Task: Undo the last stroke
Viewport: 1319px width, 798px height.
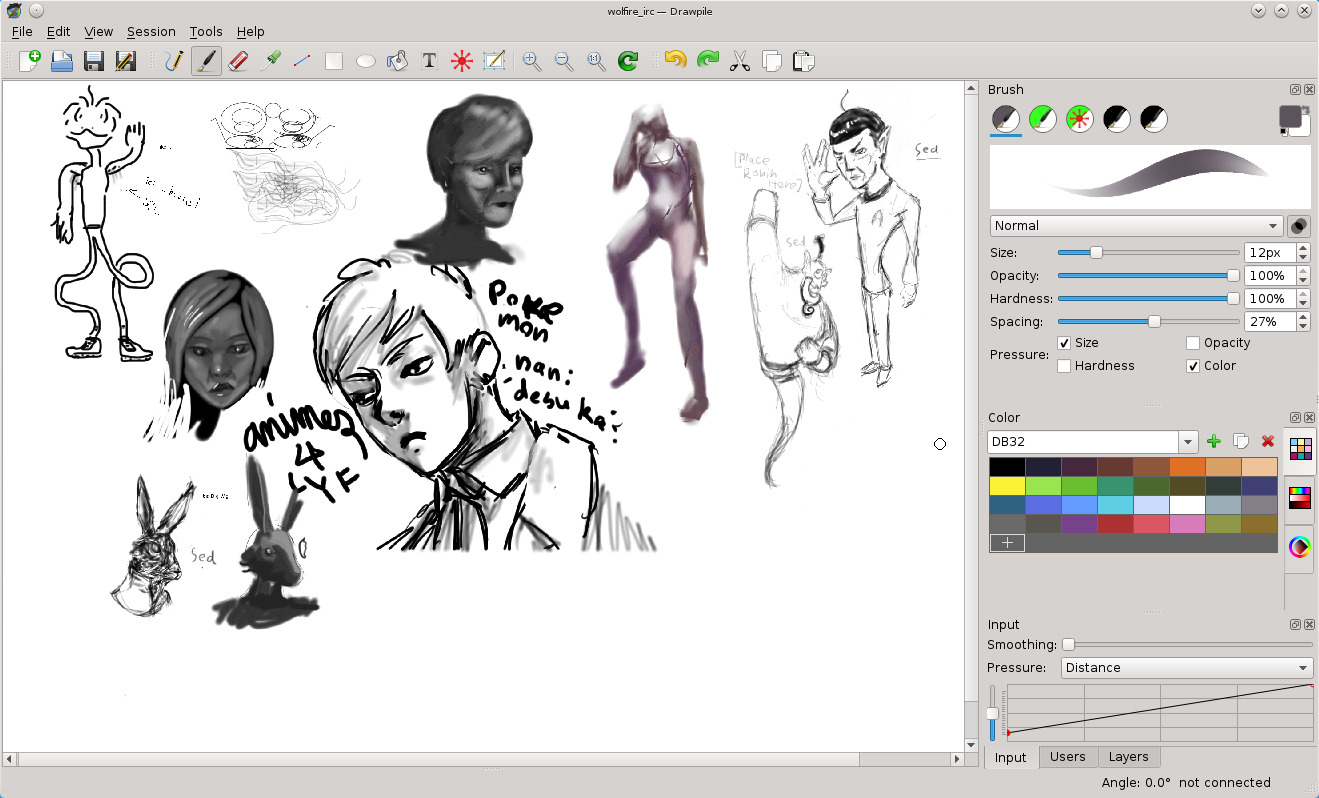Action: pos(673,61)
